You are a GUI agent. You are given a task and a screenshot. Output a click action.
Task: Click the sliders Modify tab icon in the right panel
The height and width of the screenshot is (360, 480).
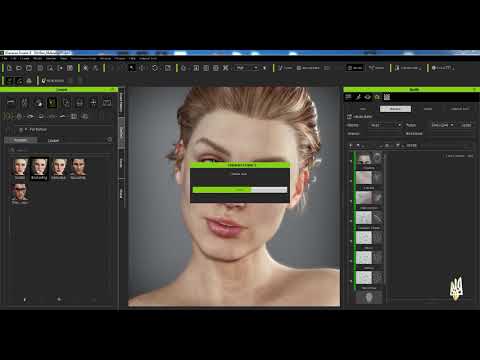click(348, 97)
